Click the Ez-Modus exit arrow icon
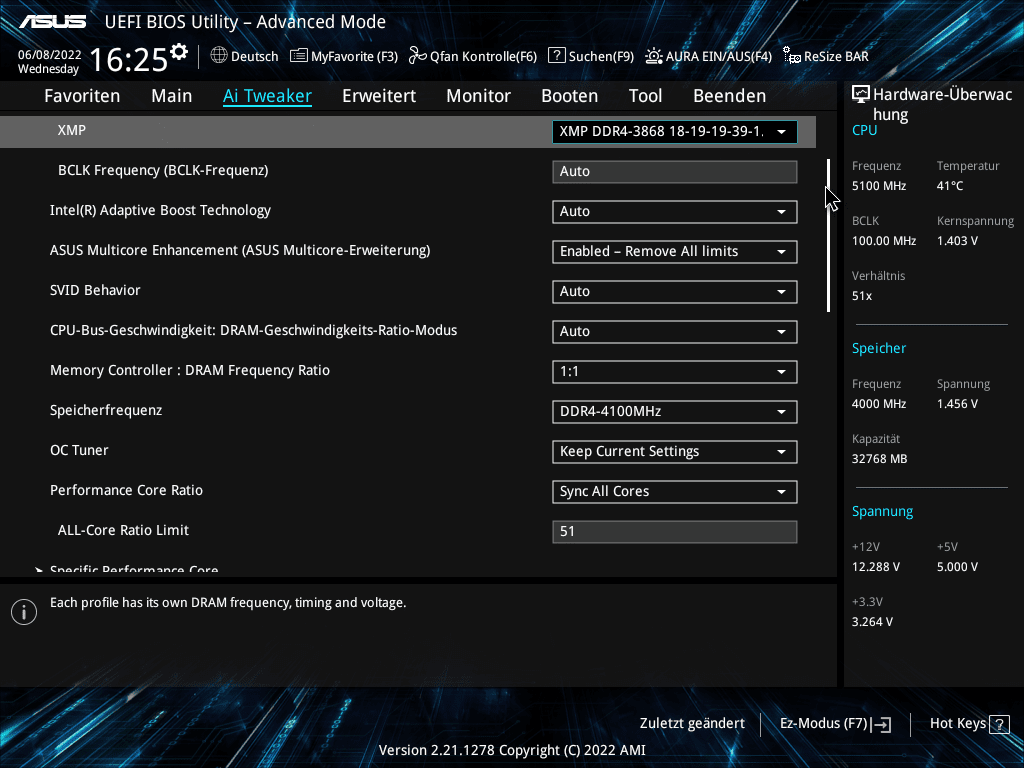The image size is (1024, 768). tap(882, 724)
